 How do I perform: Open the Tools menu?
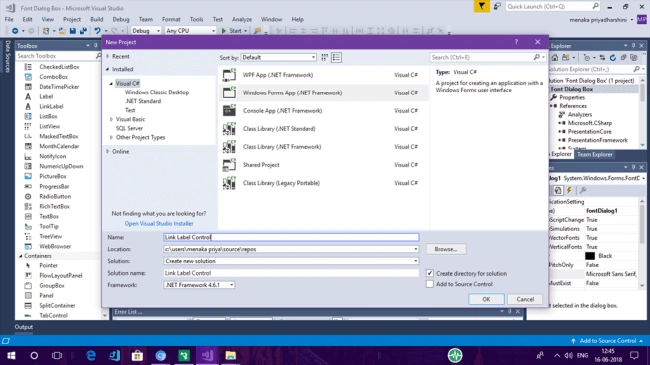click(196, 19)
